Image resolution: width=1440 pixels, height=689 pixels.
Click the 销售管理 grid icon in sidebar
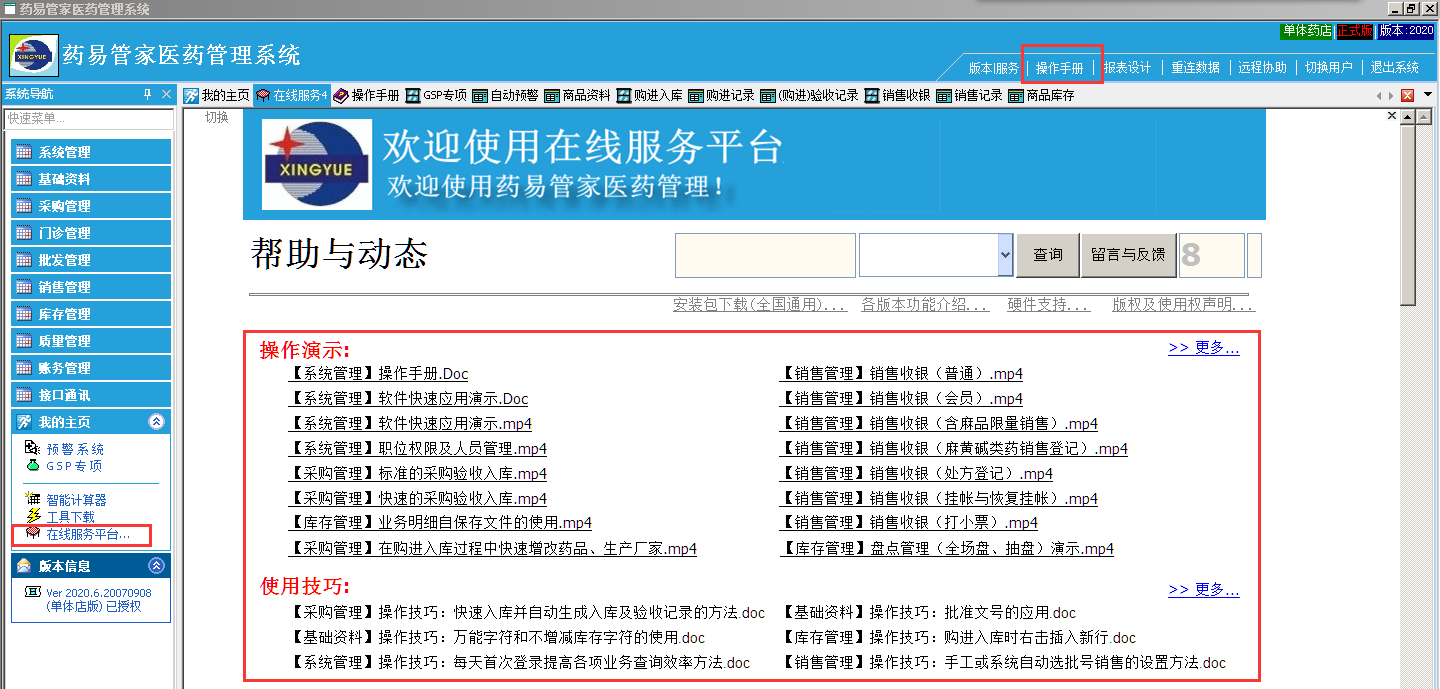pyautogui.click(x=24, y=288)
